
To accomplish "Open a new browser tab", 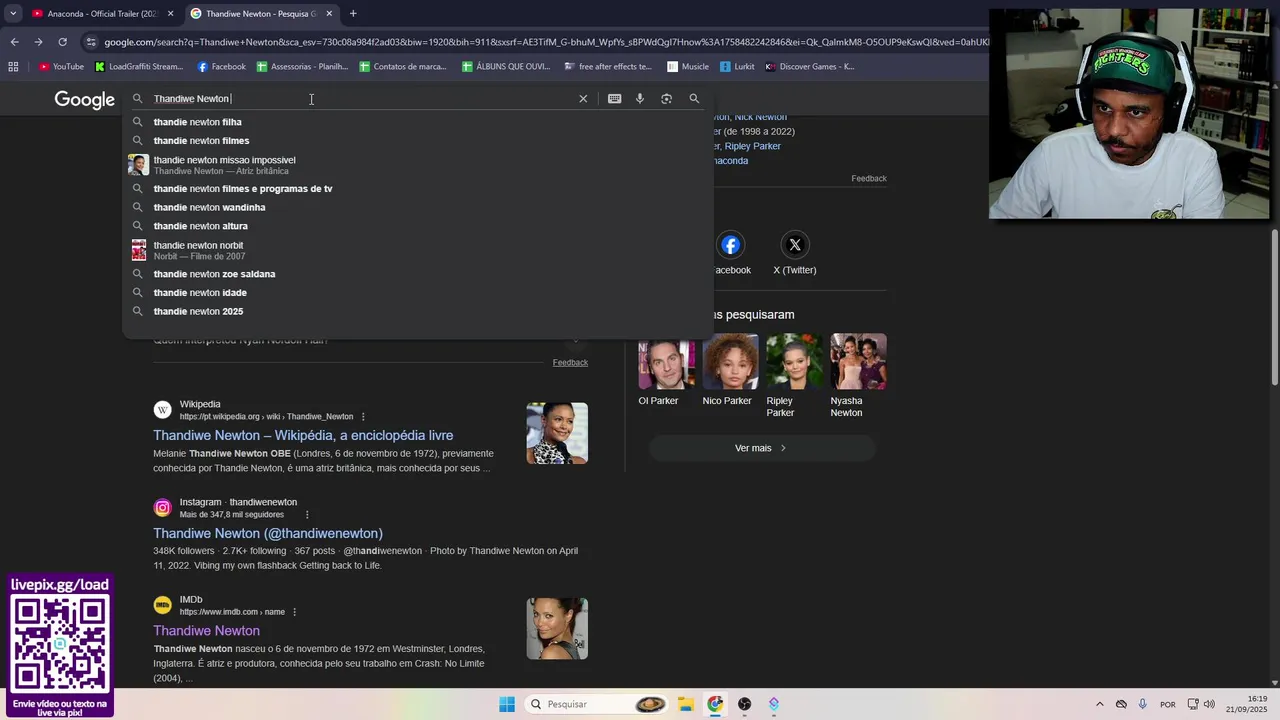I will tap(353, 14).
